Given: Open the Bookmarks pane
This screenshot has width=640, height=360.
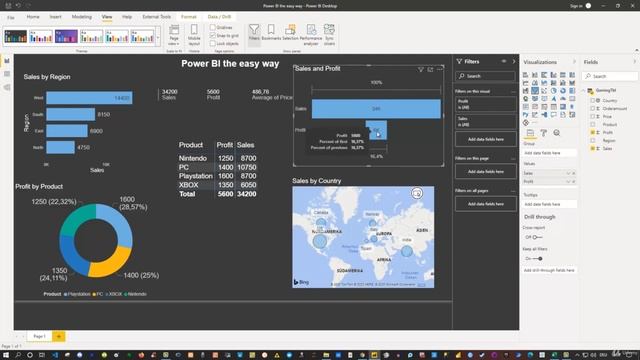Looking at the screenshot, I should (x=271, y=33).
